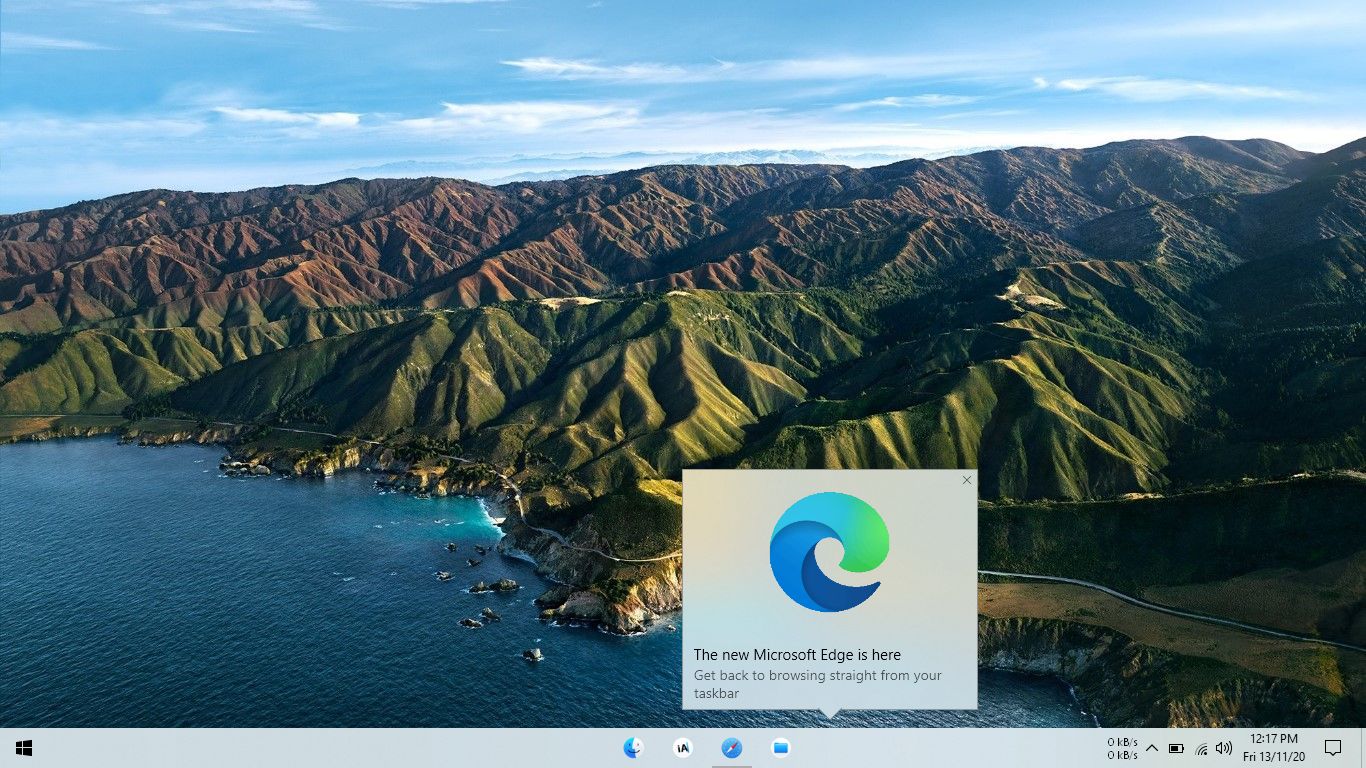This screenshot has height=768, width=1366.
Task: Open the Safari-style browser pinned to taskbar
Action: coord(731,747)
